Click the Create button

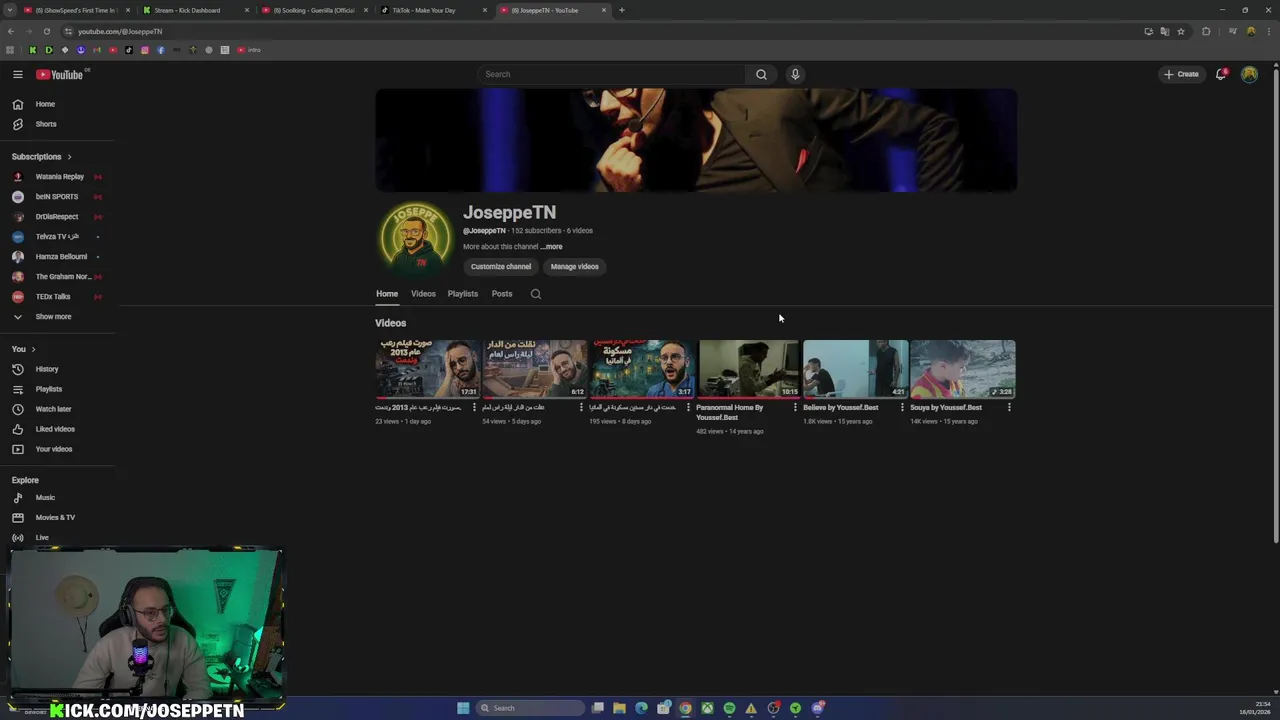[1181, 74]
